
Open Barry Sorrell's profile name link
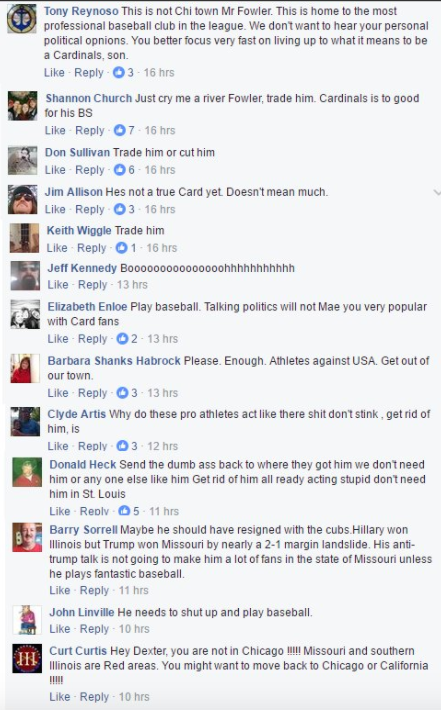click(83, 530)
